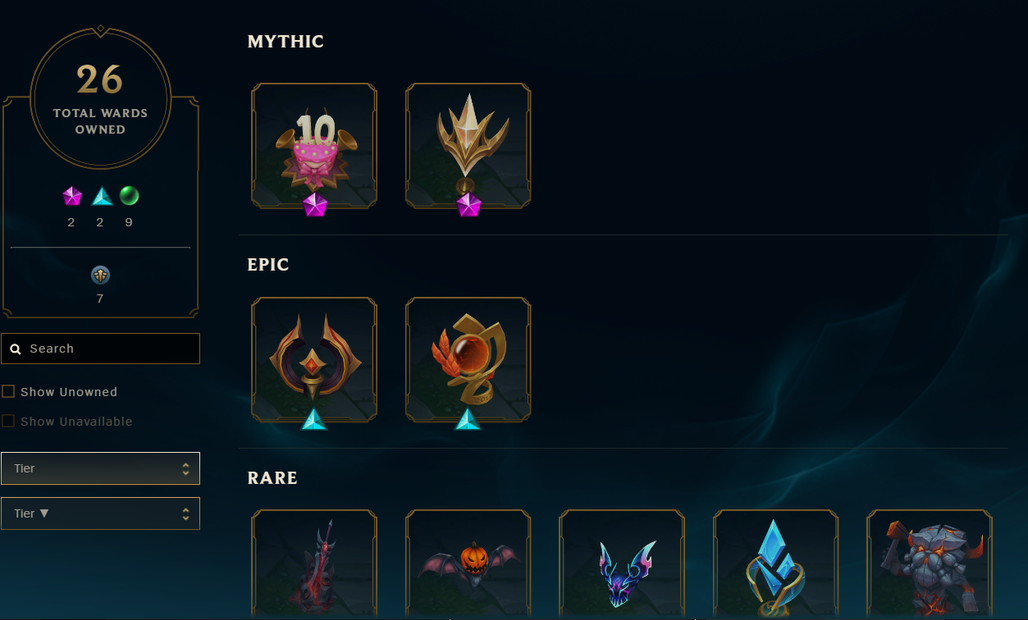
Task: Select the 10th anniversary cake ward
Action: pos(314,145)
